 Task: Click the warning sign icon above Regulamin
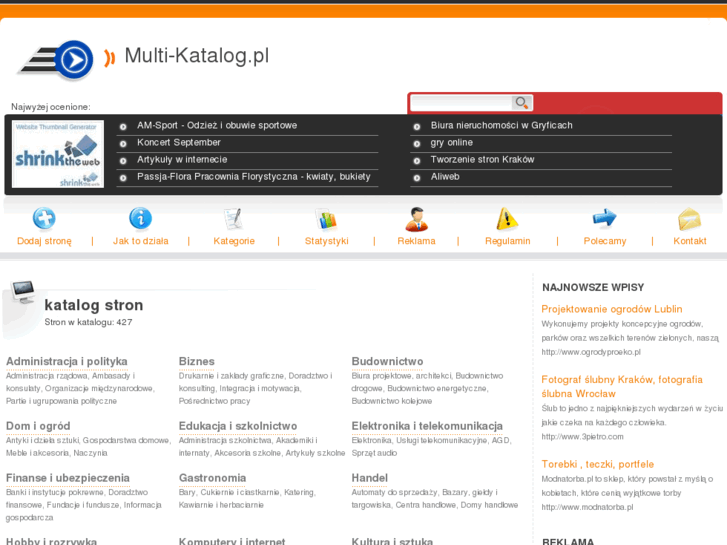coord(507,219)
